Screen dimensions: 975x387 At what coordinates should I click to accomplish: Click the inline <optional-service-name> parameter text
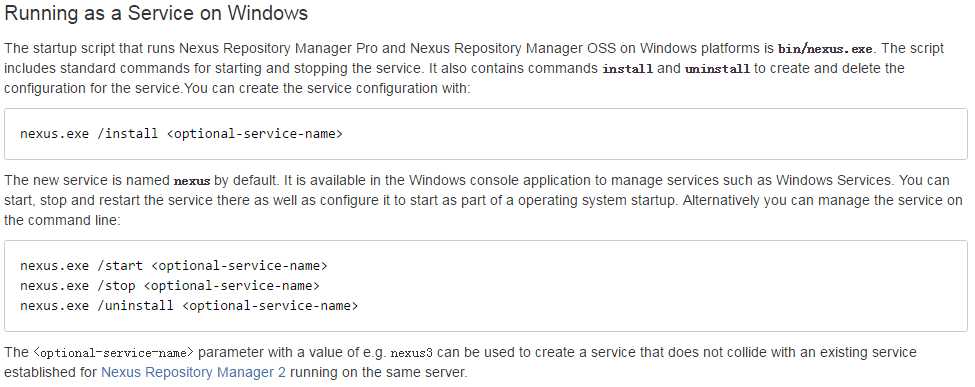113,353
